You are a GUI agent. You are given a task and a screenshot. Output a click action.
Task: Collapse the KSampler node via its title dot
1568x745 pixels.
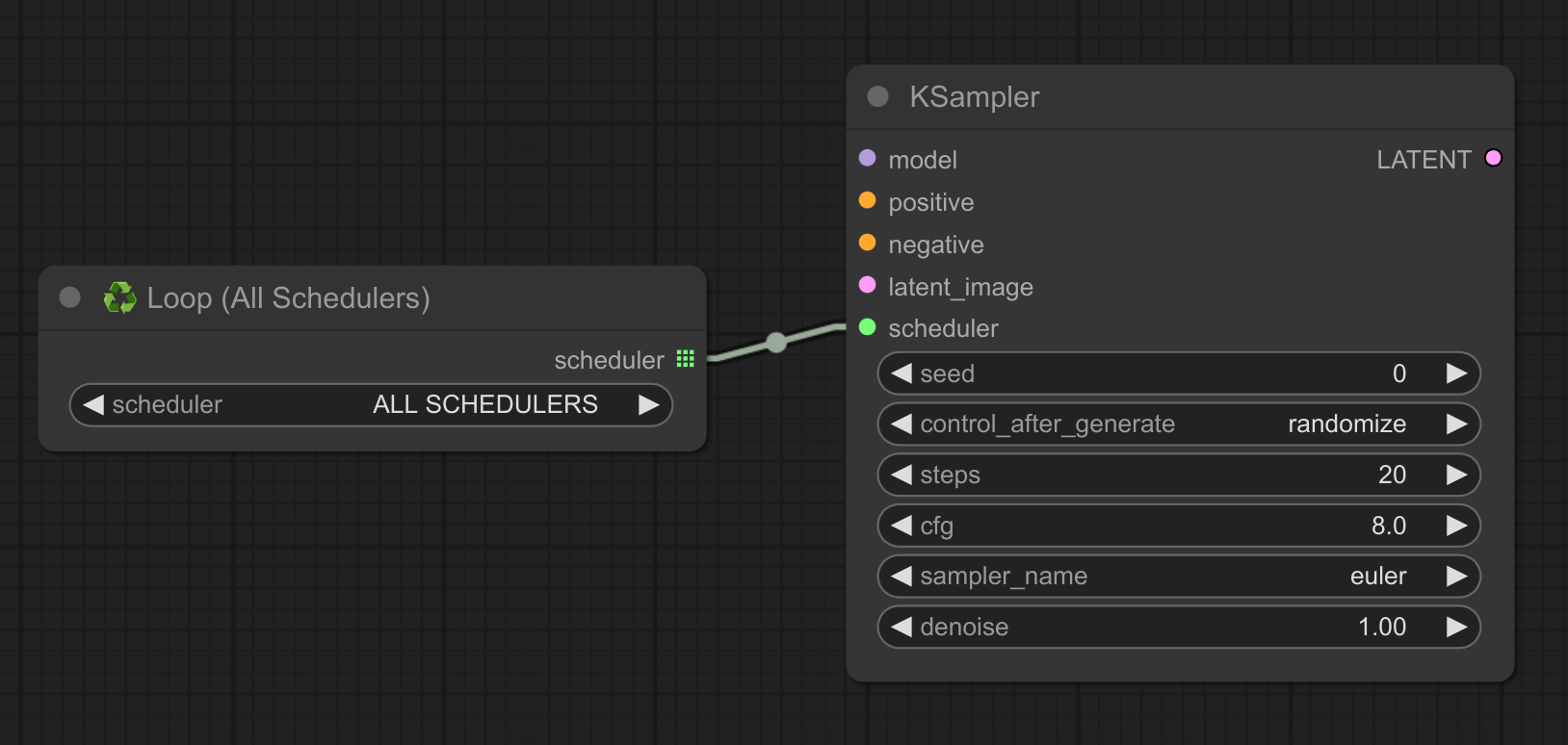877,96
